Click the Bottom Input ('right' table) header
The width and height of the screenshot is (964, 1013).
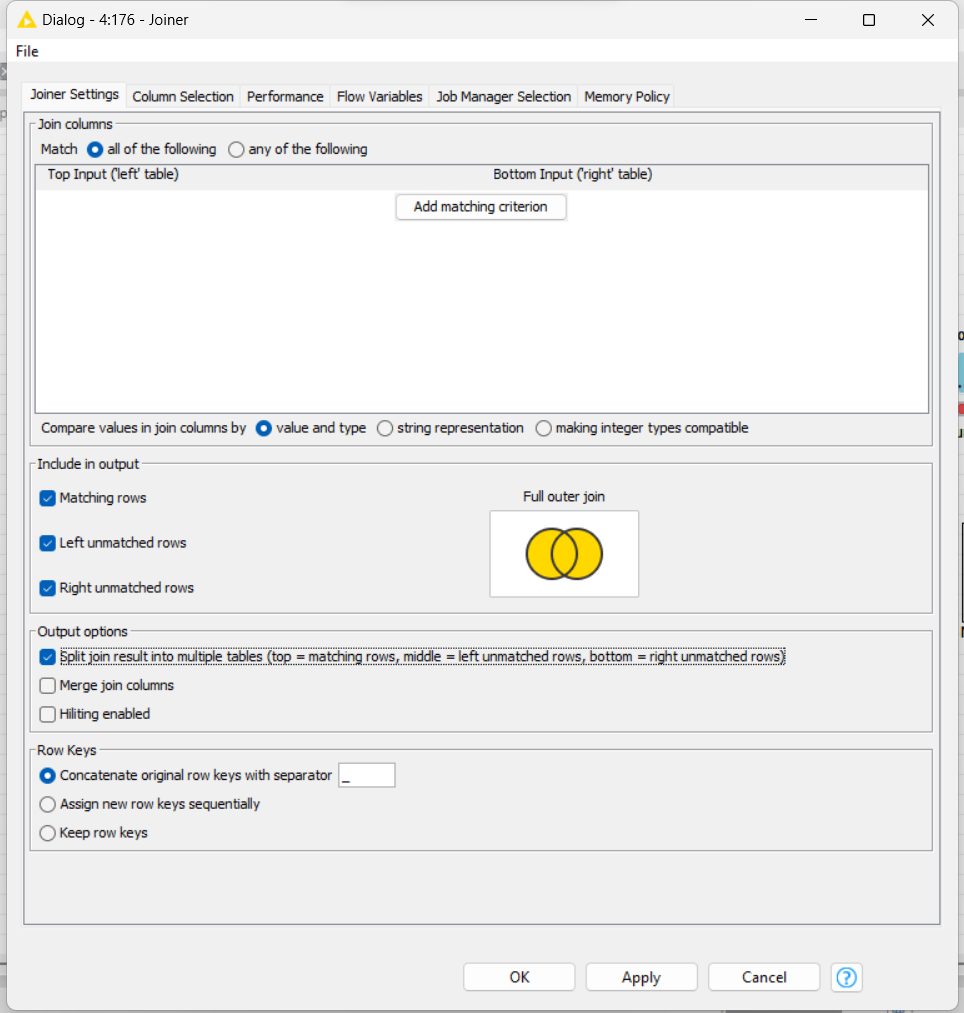(572, 174)
